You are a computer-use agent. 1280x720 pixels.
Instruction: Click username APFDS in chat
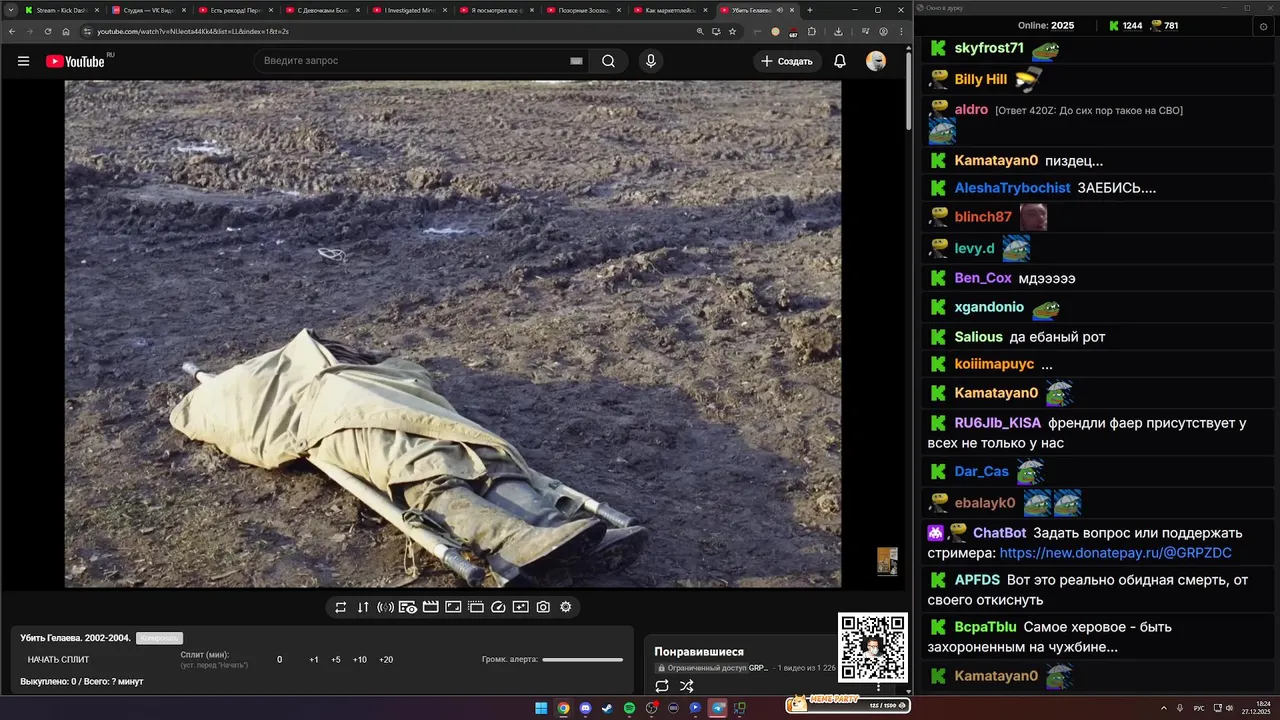tap(977, 579)
